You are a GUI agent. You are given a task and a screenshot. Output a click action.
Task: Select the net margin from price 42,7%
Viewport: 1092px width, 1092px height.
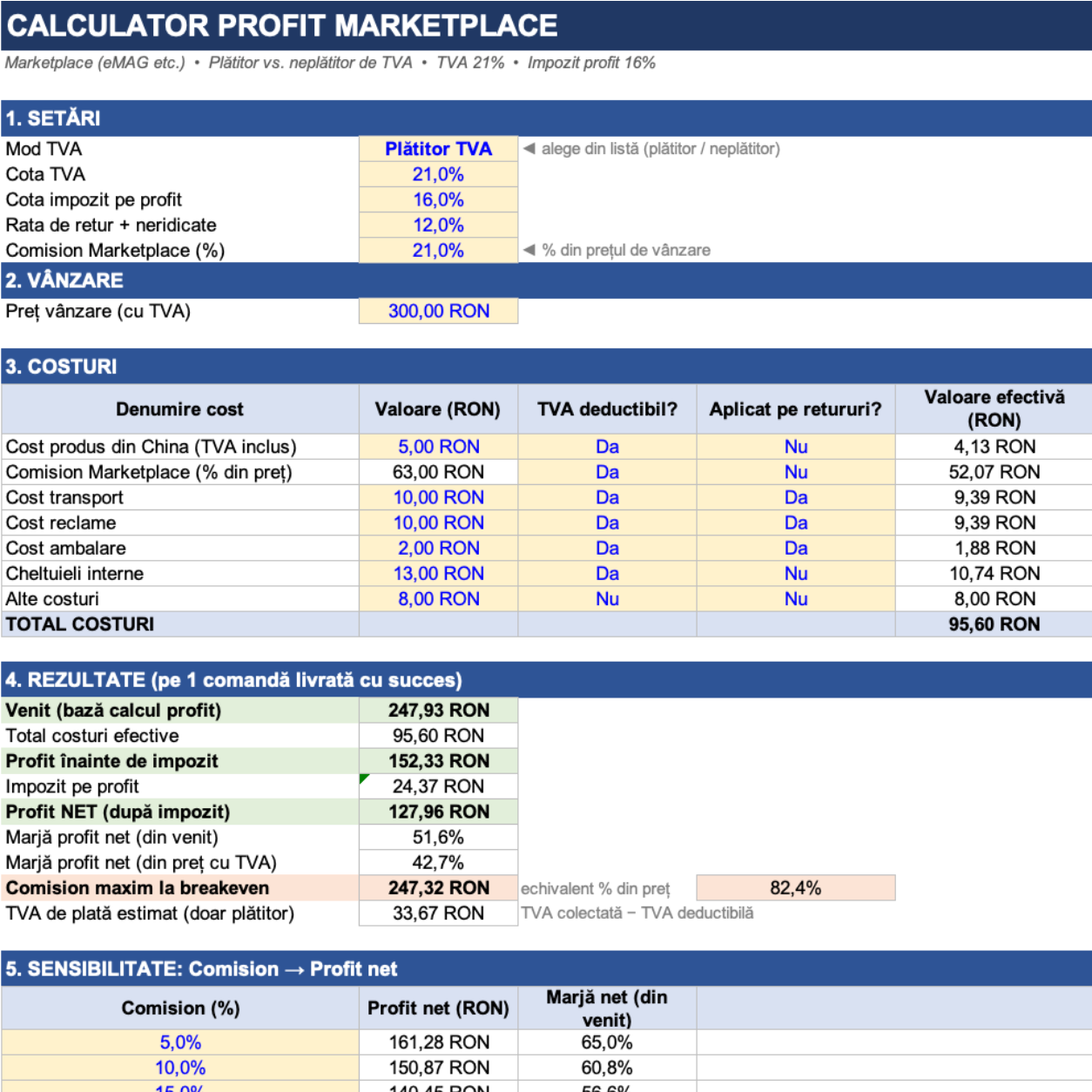coord(438,862)
